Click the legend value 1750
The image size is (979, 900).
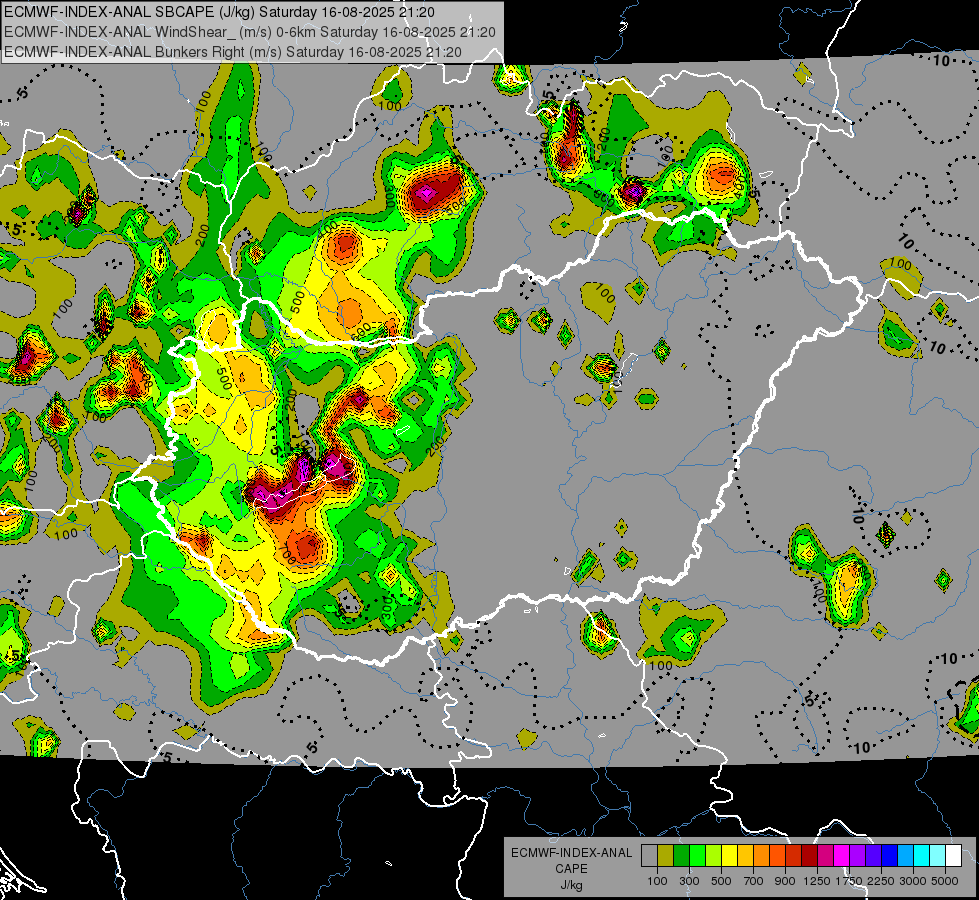(849, 881)
